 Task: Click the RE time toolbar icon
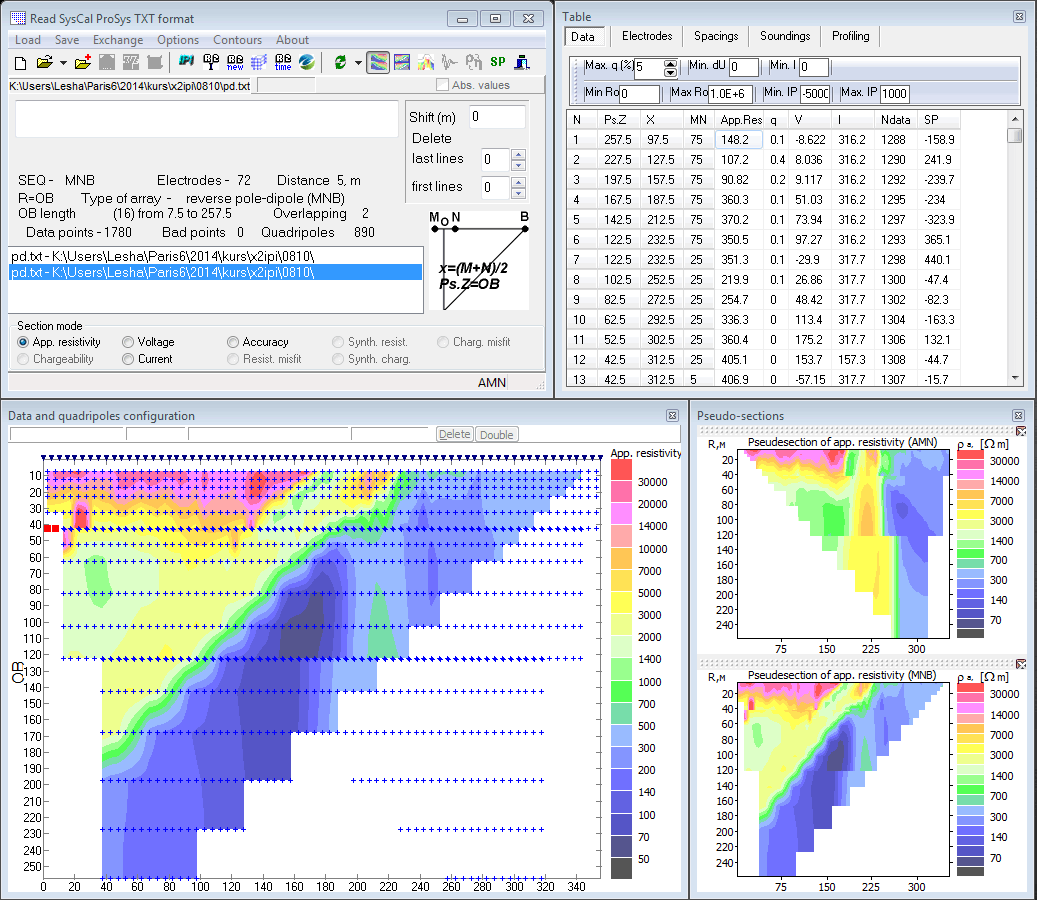click(283, 62)
